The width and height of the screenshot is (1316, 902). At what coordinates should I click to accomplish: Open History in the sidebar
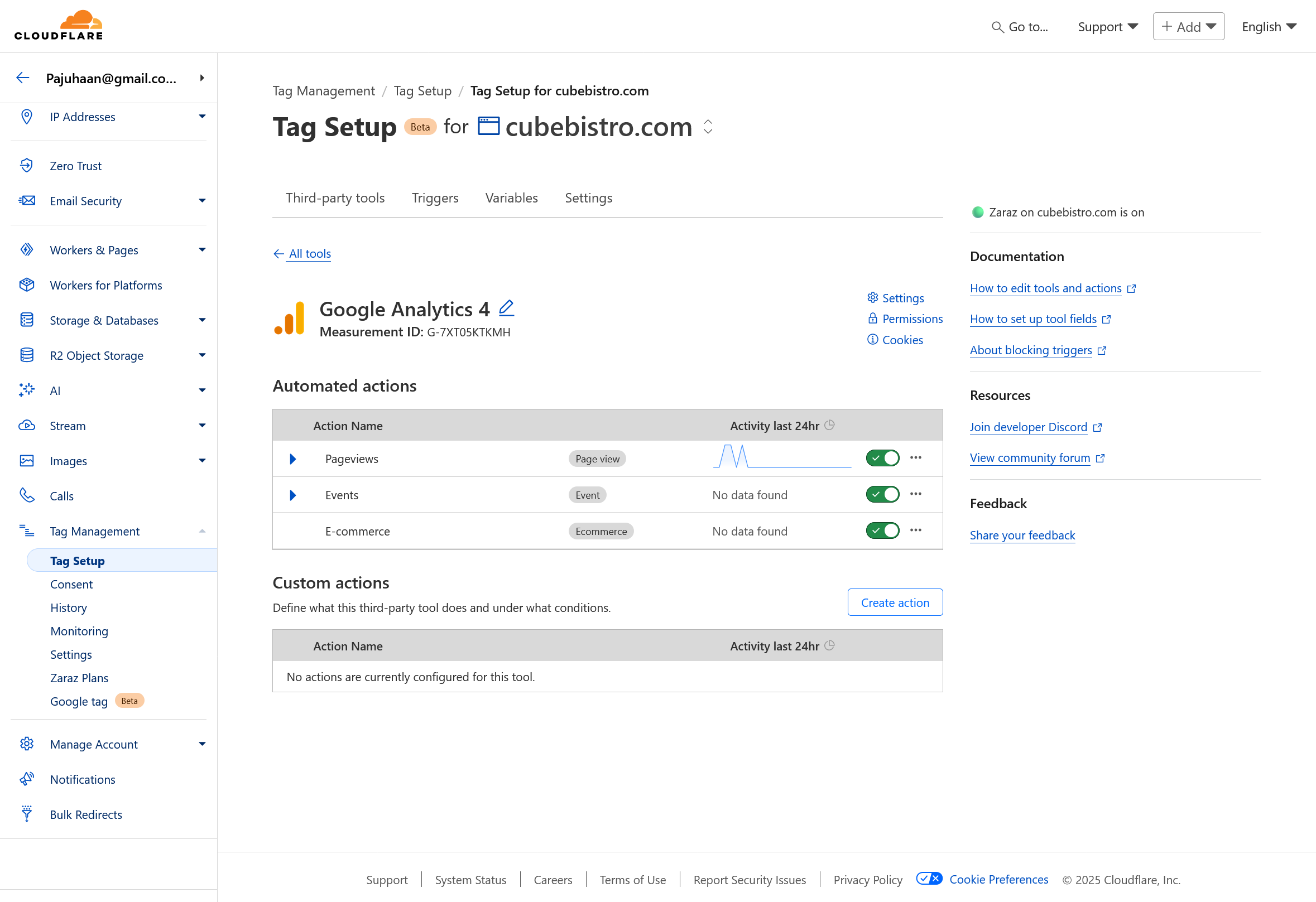click(x=69, y=607)
